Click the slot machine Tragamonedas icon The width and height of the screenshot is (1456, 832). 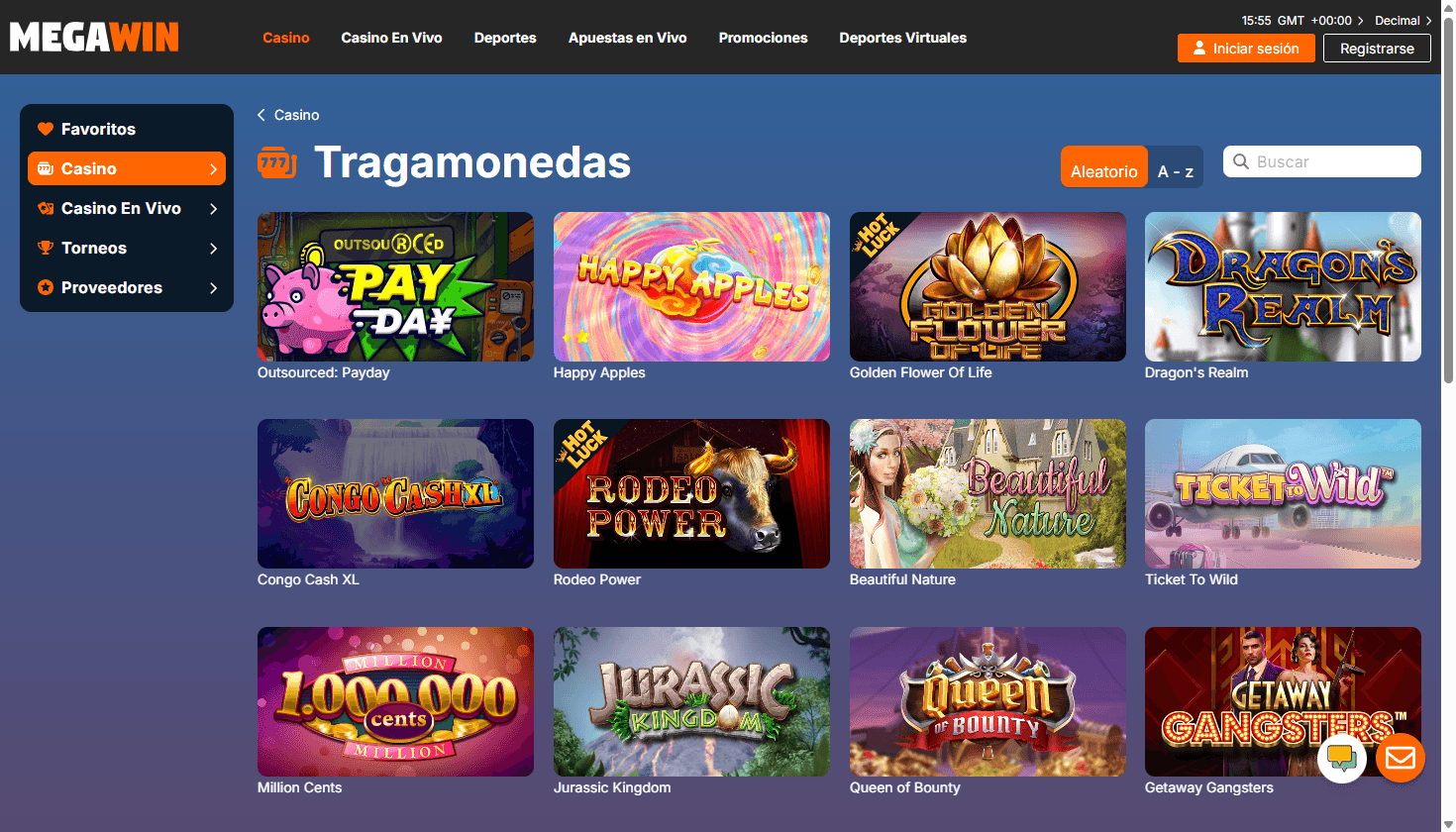pos(276,162)
